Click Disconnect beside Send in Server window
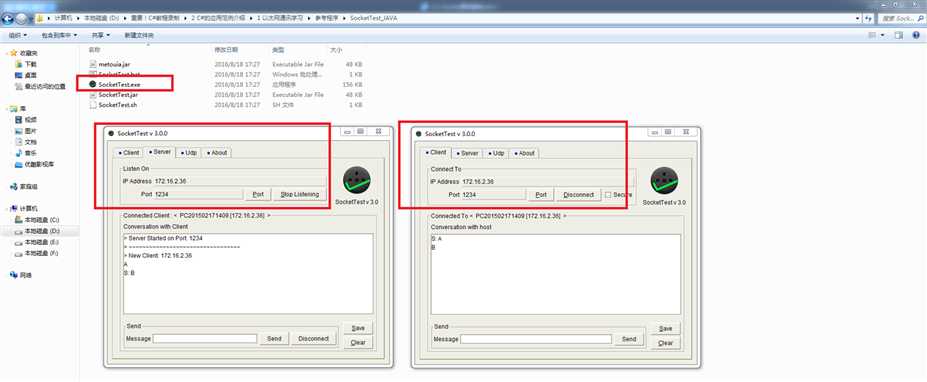The height and width of the screenshot is (382, 927). click(x=313, y=339)
